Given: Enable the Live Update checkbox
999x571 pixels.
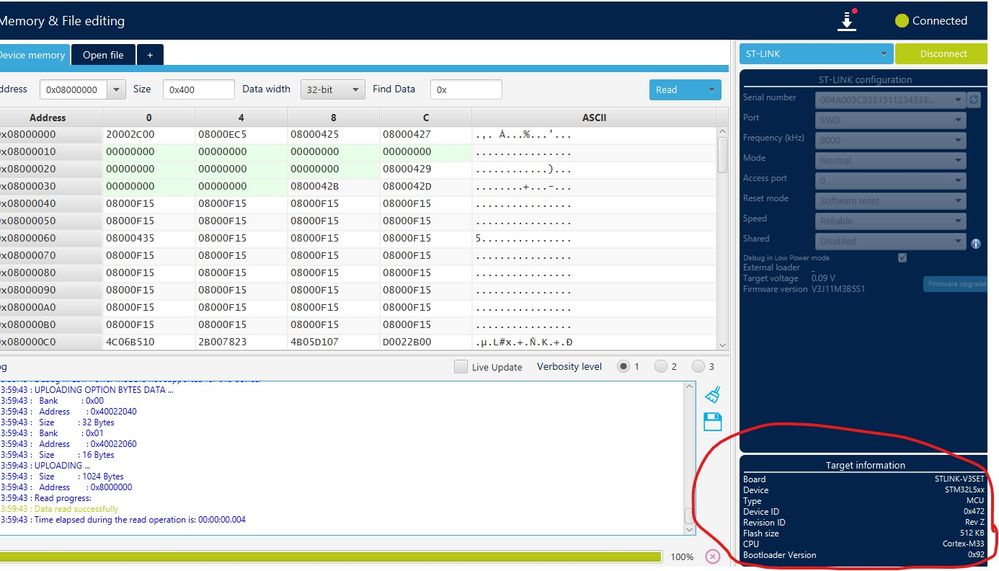Looking at the screenshot, I should [461, 366].
